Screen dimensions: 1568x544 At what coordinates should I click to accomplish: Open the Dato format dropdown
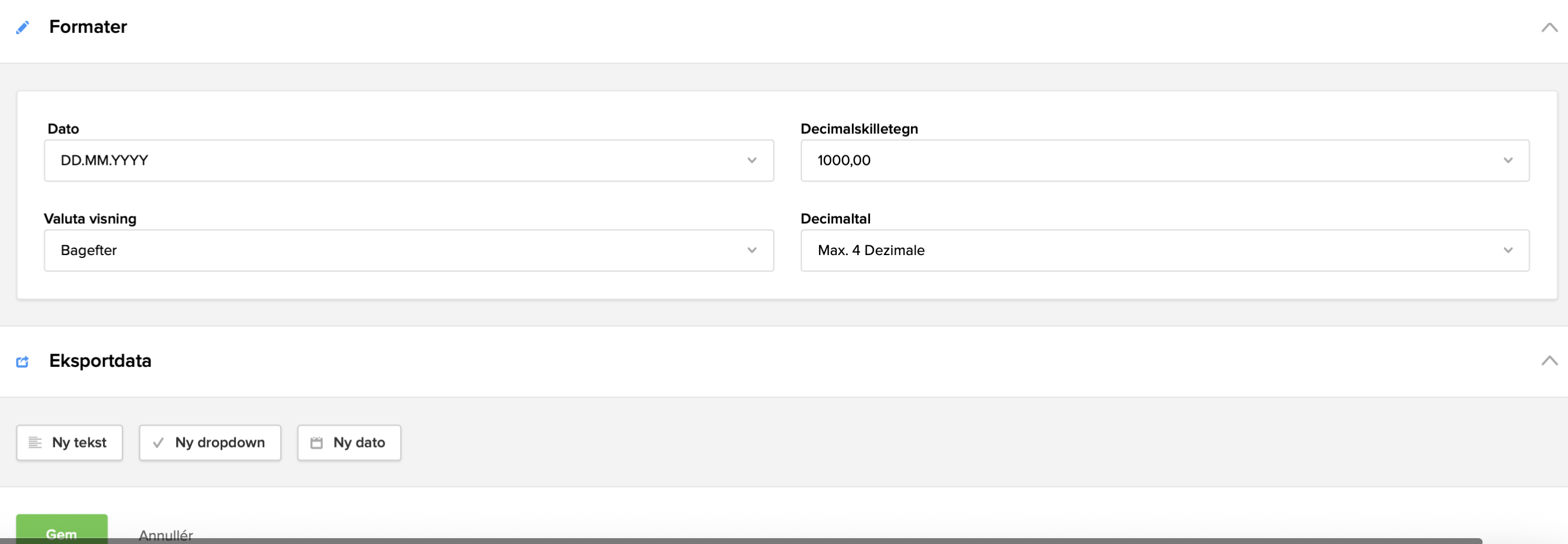[x=408, y=161]
